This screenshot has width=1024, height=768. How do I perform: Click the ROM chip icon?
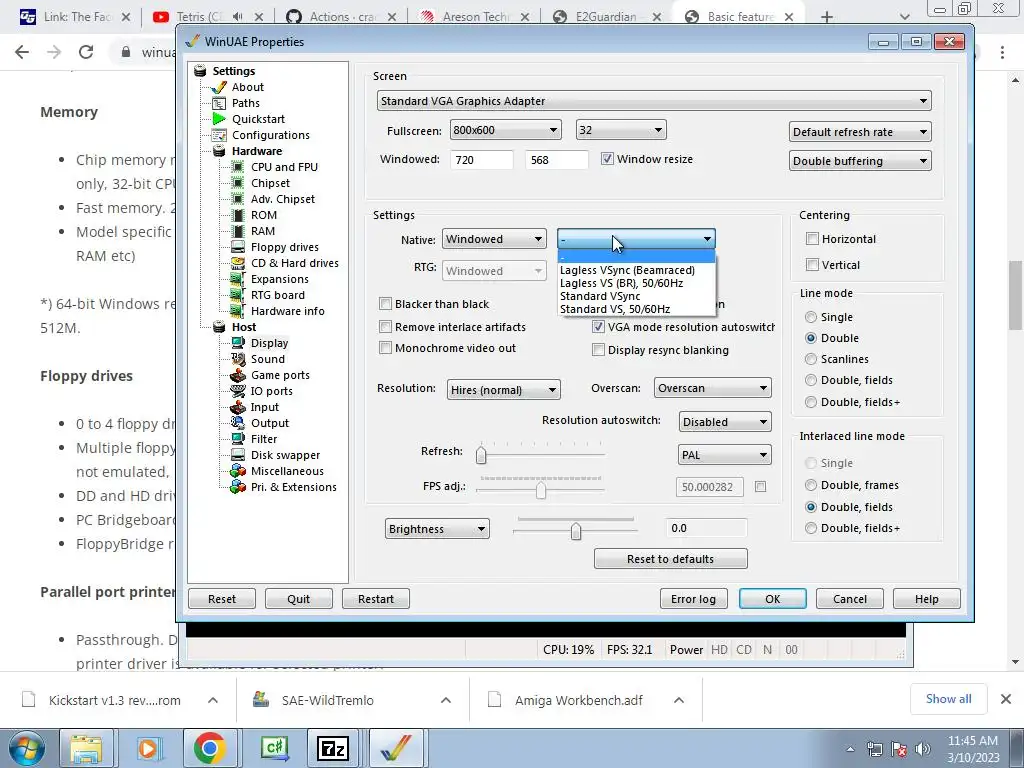click(x=238, y=215)
